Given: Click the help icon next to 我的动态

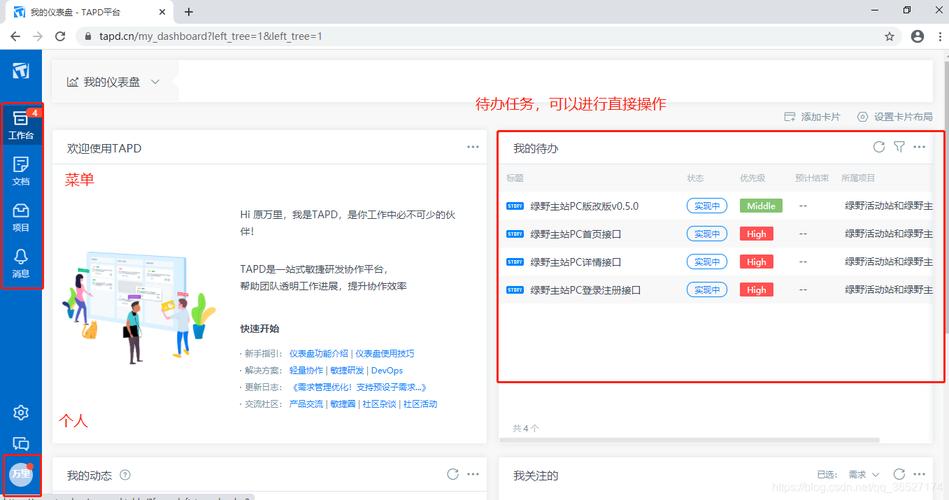Looking at the screenshot, I should [125, 475].
